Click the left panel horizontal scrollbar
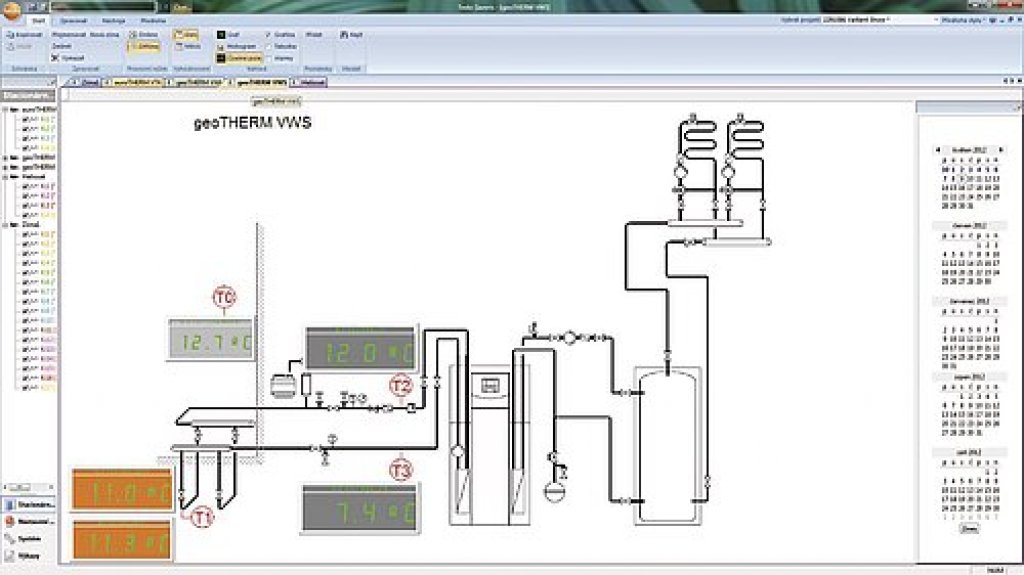This screenshot has width=1024, height=575. pyautogui.click(x=28, y=487)
